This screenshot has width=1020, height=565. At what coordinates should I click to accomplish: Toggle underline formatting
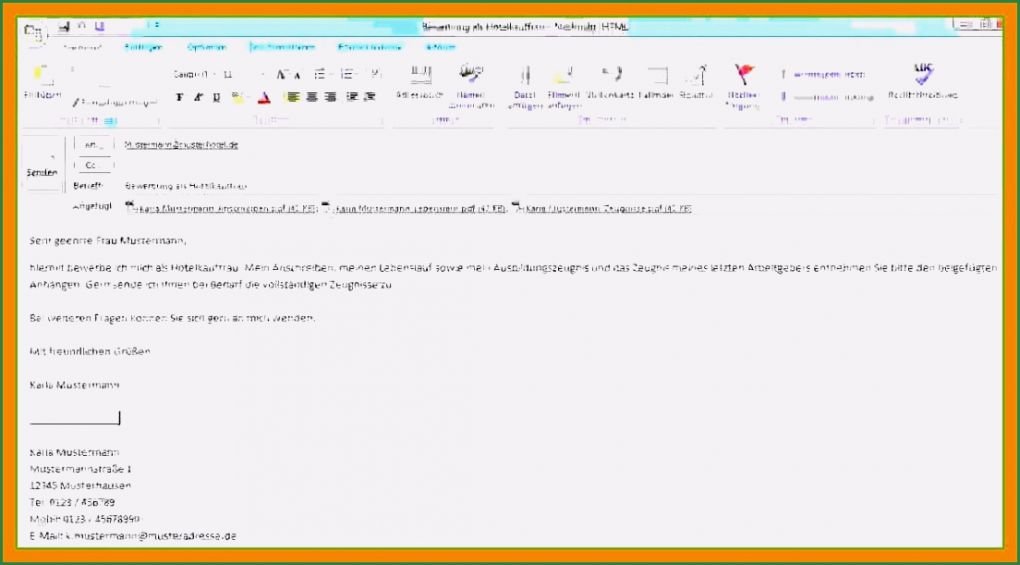point(215,97)
